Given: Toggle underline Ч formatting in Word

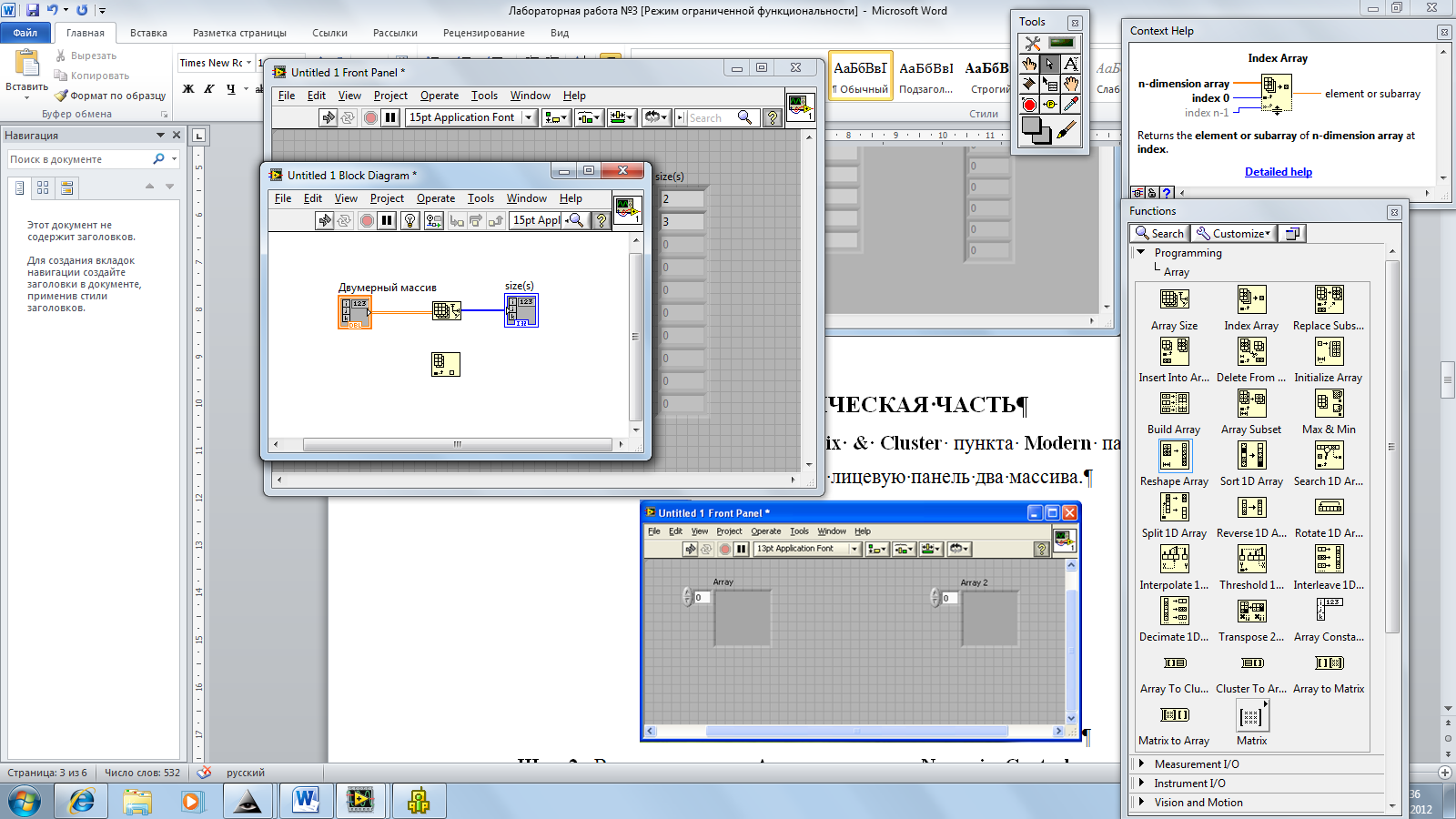Looking at the screenshot, I should (231, 88).
